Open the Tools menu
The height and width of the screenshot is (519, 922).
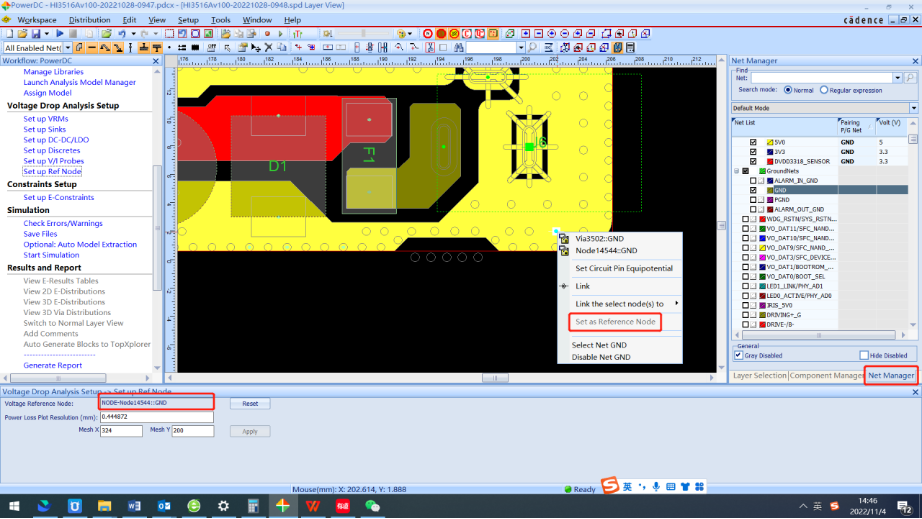point(221,20)
